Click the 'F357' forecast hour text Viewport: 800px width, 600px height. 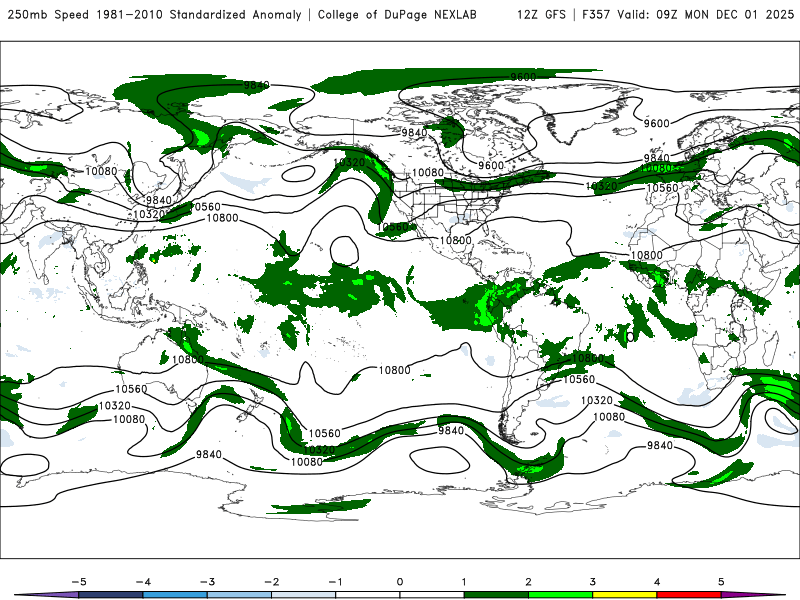(596, 15)
